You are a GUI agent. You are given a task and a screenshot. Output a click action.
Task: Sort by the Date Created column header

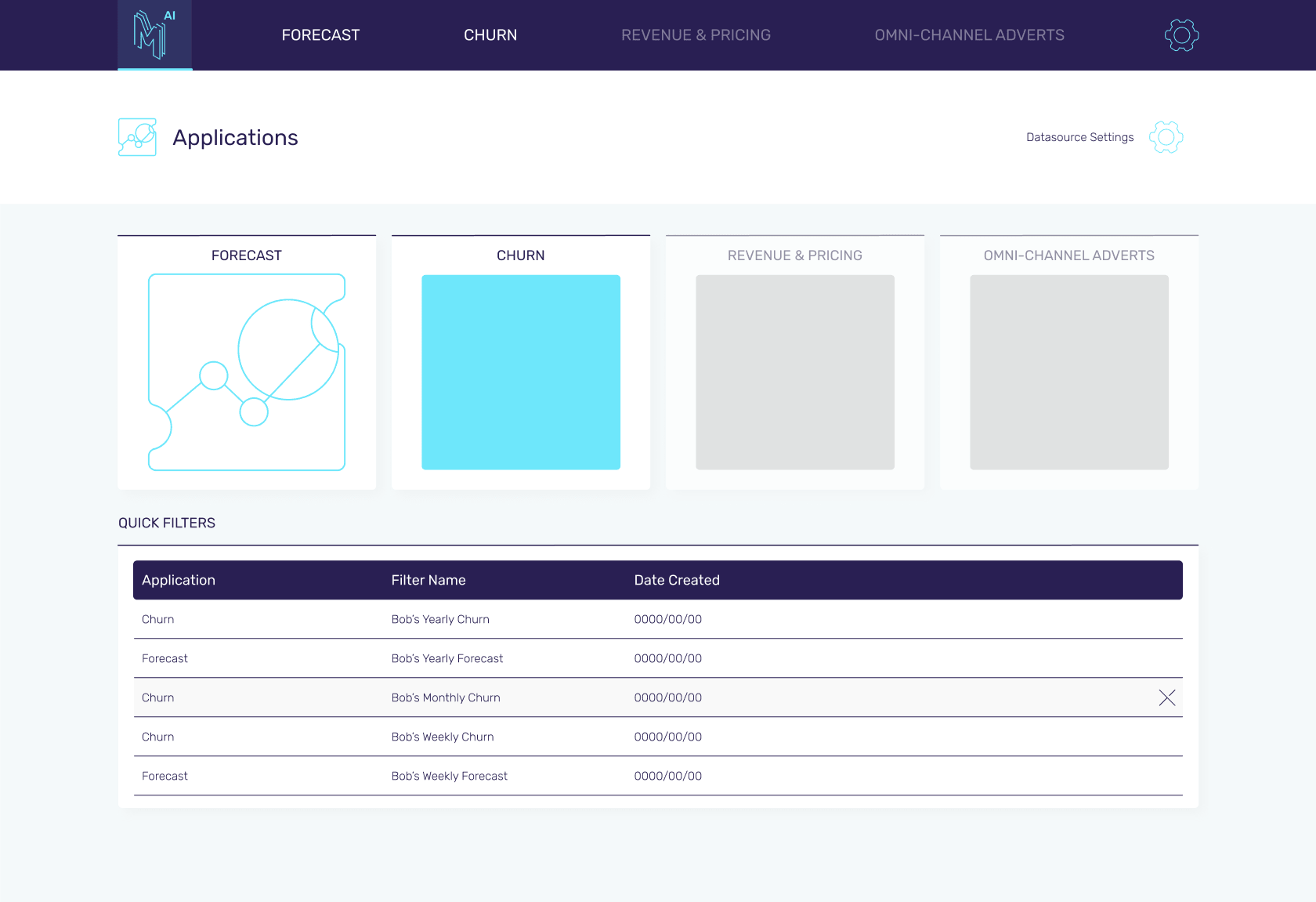[677, 580]
